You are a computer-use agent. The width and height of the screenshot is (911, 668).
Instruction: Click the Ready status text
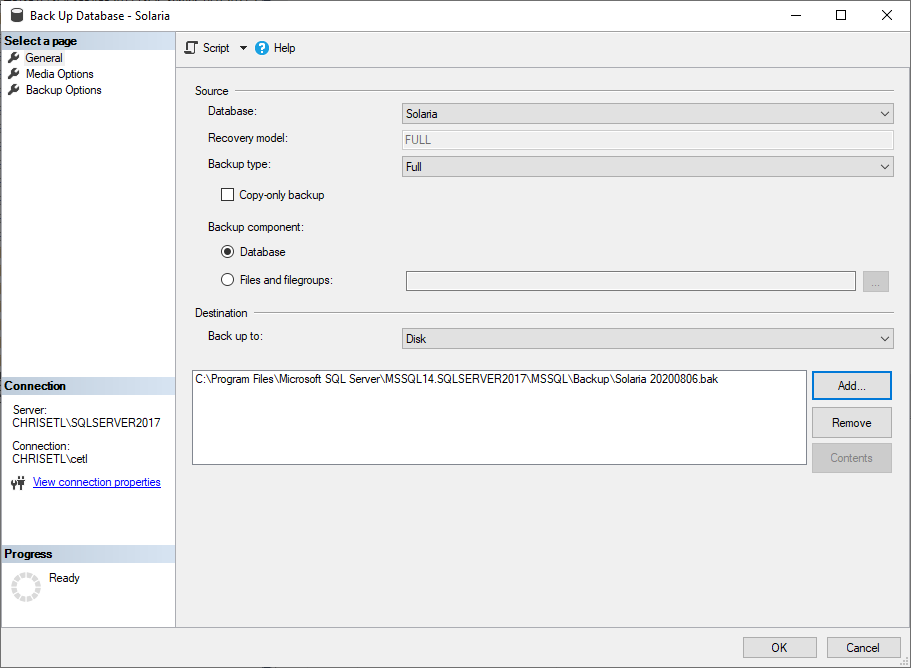pyautogui.click(x=64, y=578)
